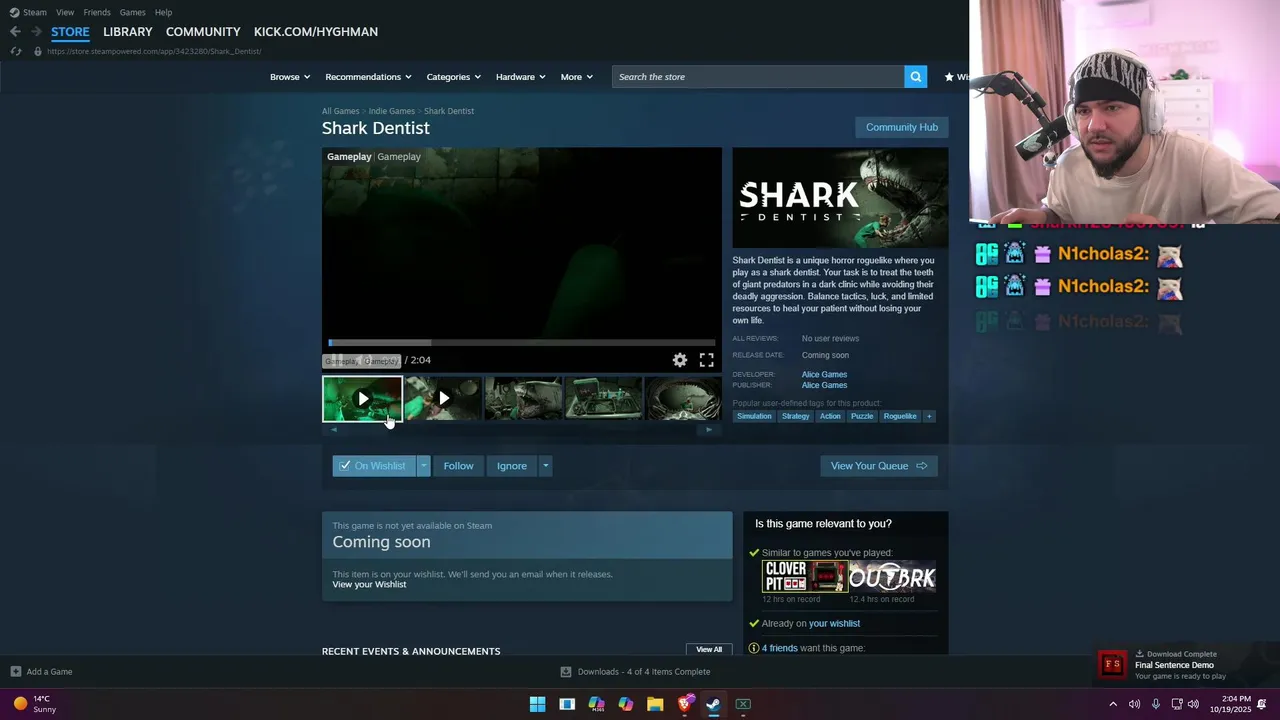Open View Your Queue
This screenshot has width=1280, height=720.
879,466
